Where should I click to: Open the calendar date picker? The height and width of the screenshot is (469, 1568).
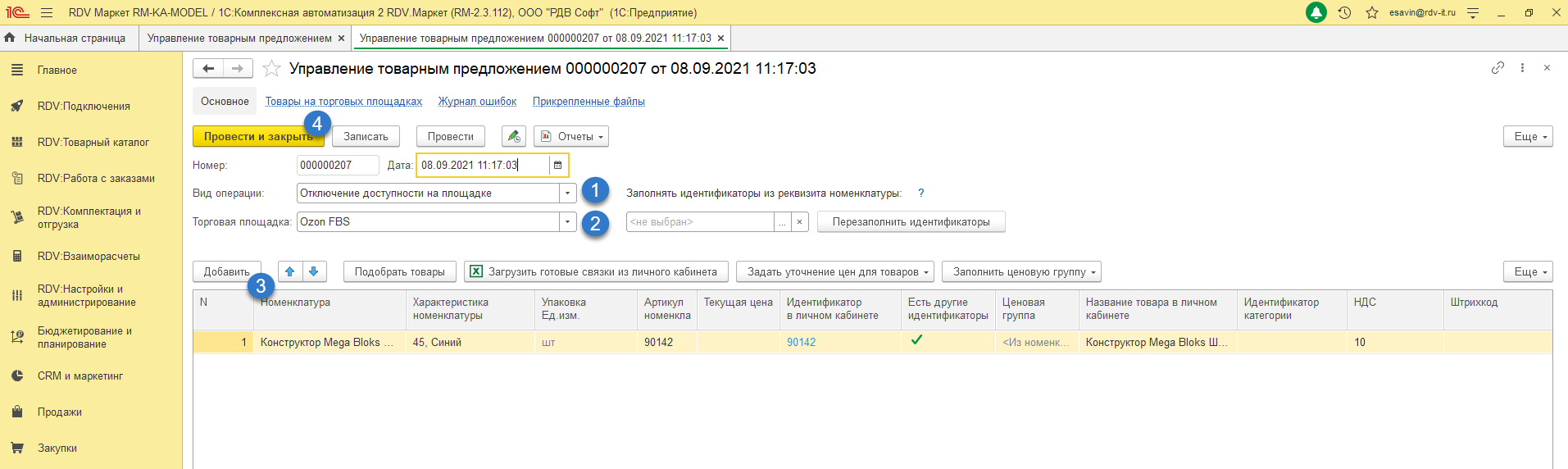point(557,165)
